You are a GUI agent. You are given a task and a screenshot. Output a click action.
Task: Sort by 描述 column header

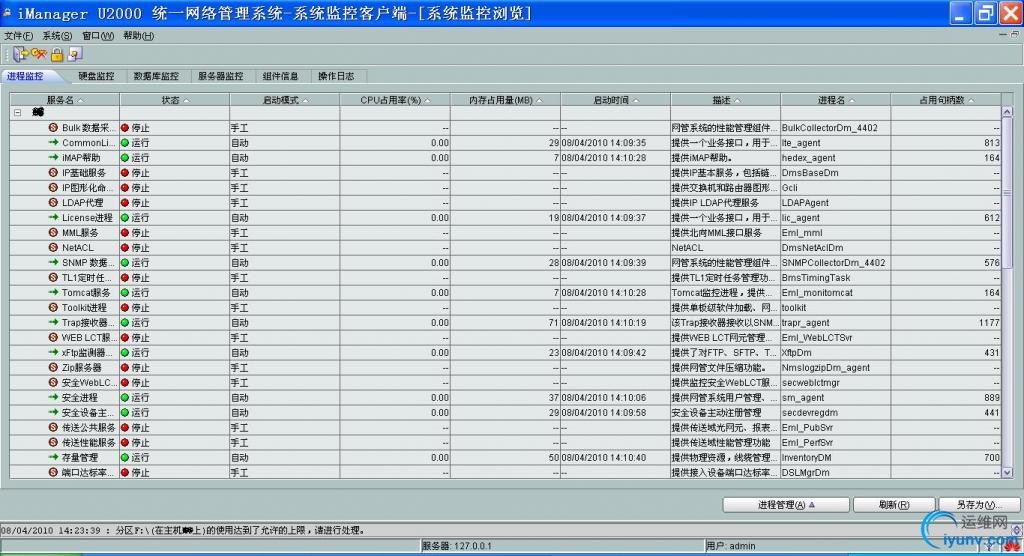point(725,100)
